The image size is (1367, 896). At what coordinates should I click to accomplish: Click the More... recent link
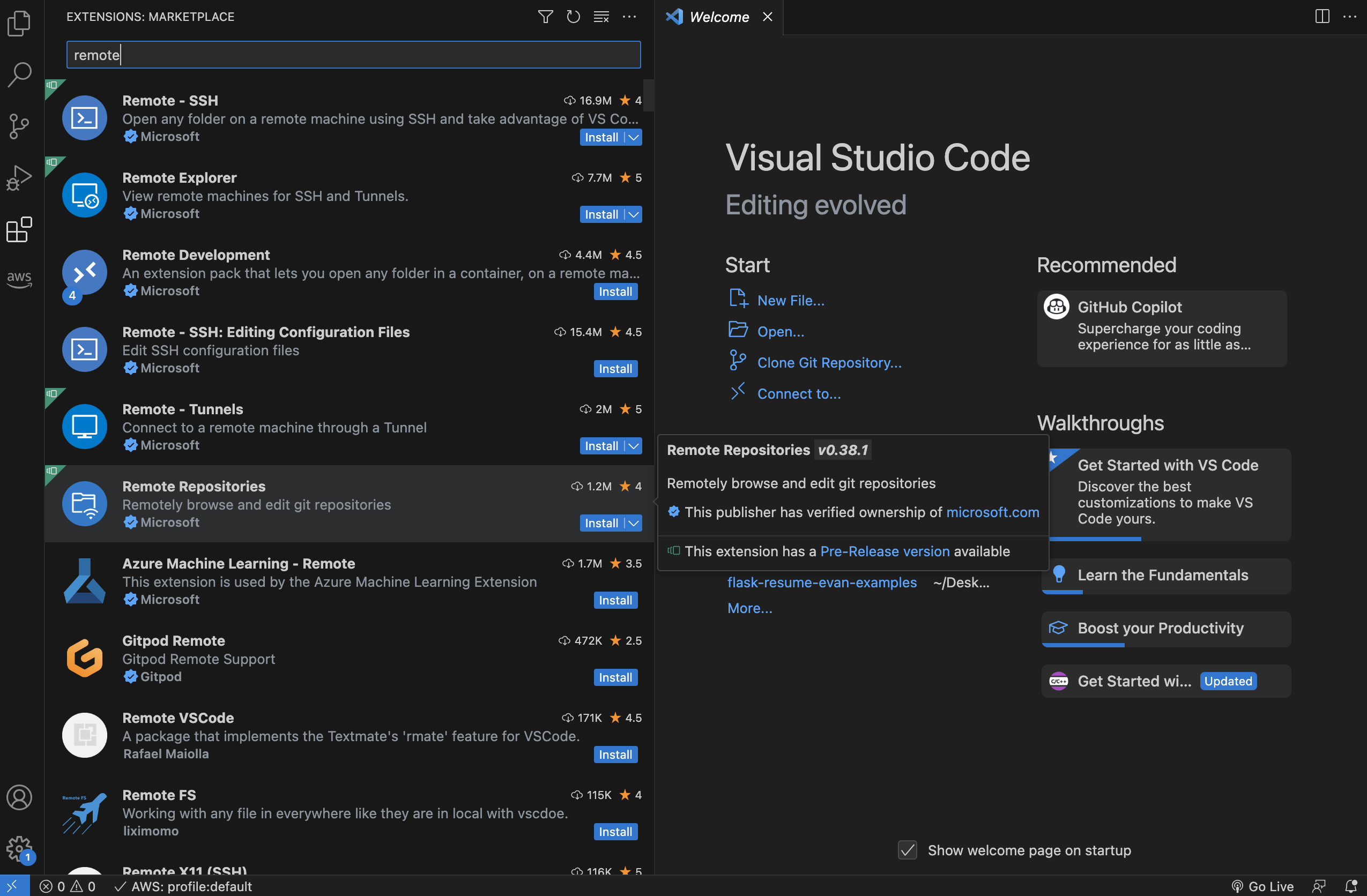[749, 608]
